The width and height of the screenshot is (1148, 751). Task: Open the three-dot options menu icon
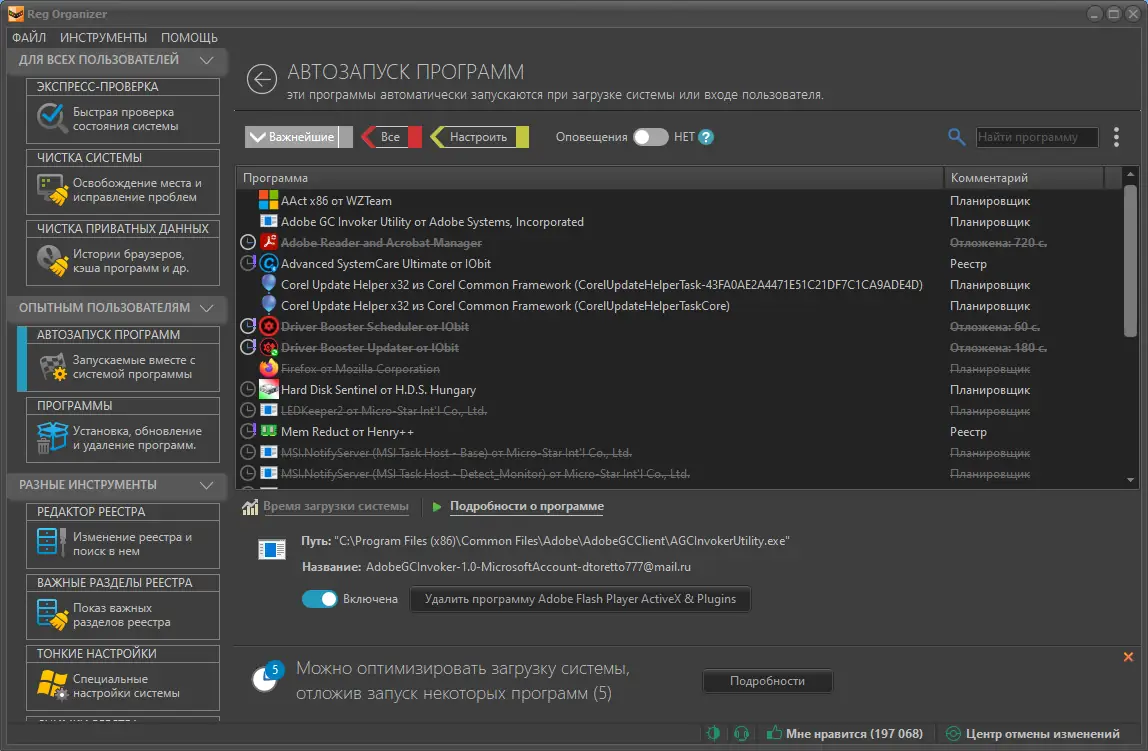(x=1116, y=137)
